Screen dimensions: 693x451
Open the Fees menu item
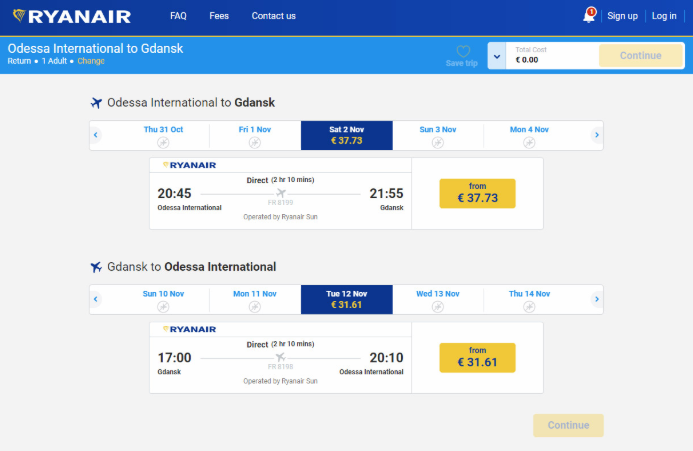219,16
